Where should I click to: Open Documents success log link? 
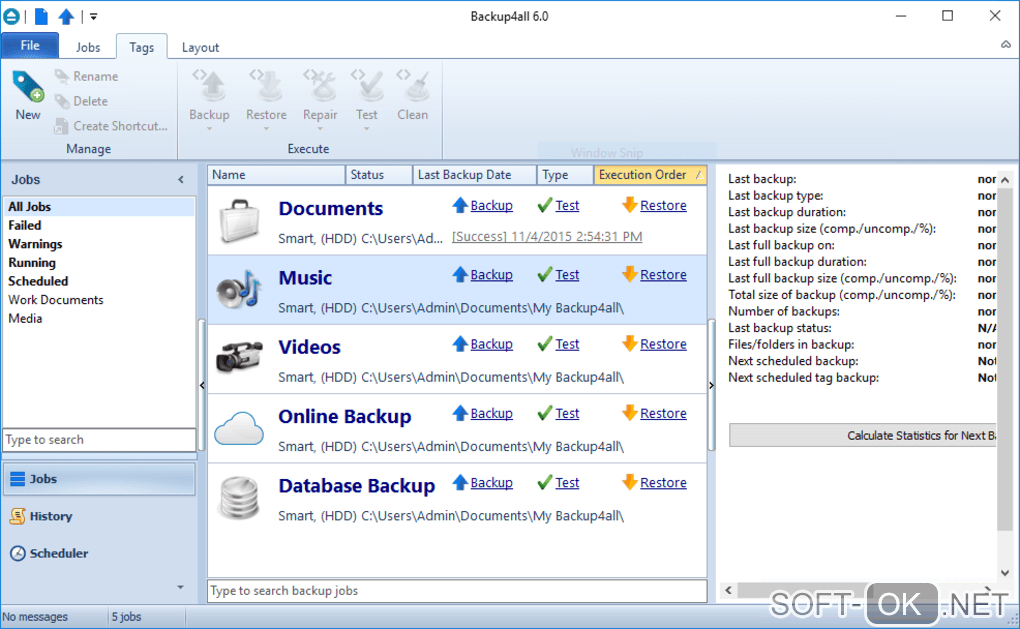click(547, 237)
